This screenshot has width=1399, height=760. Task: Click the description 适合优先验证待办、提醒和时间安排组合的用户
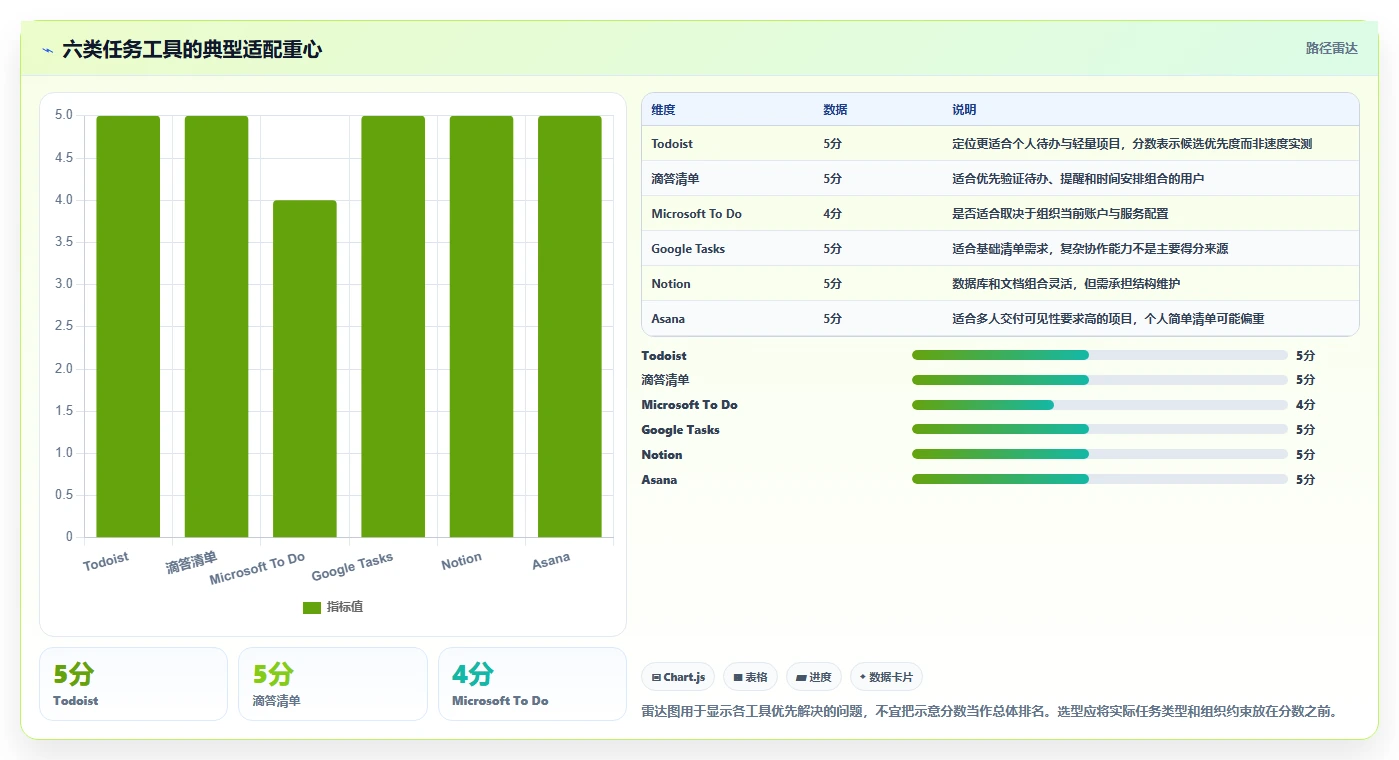(x=1078, y=179)
